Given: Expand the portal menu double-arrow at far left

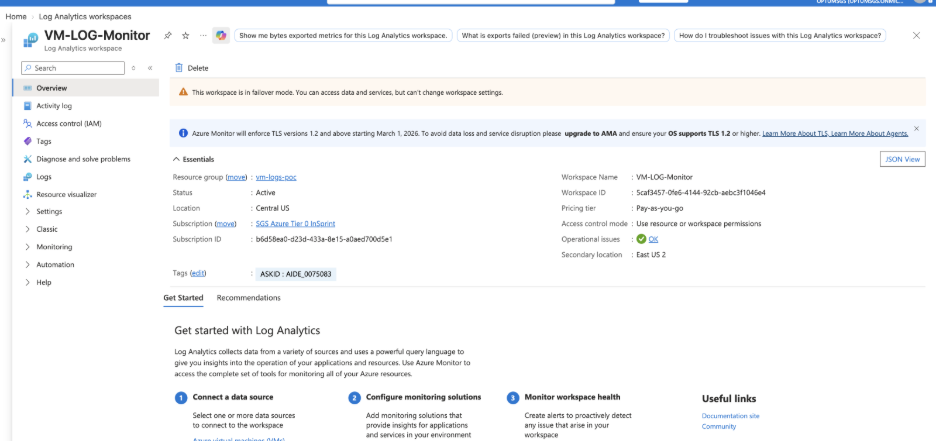Looking at the screenshot, I should point(3,40).
